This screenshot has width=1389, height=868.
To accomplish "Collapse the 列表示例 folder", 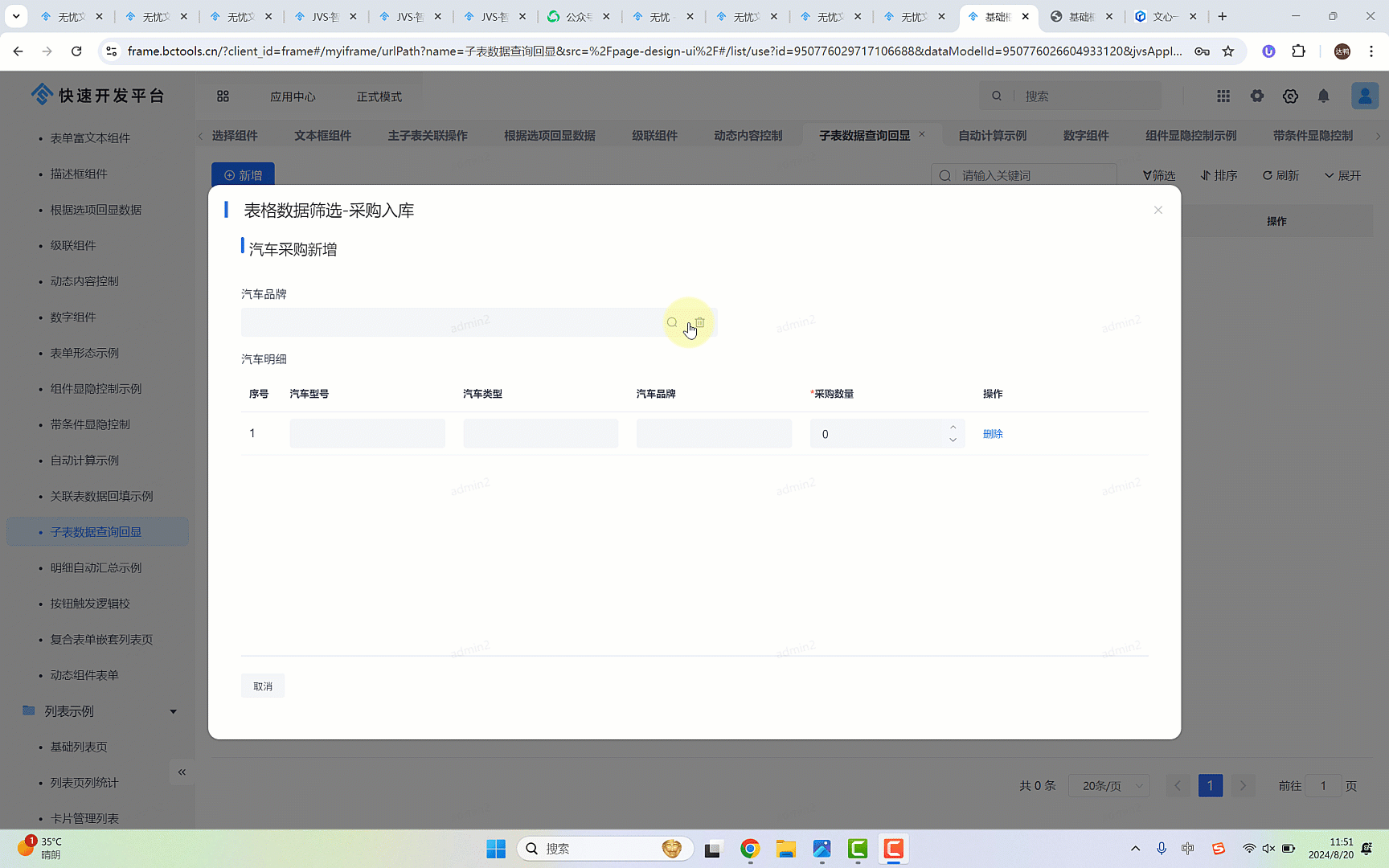I will (x=173, y=711).
